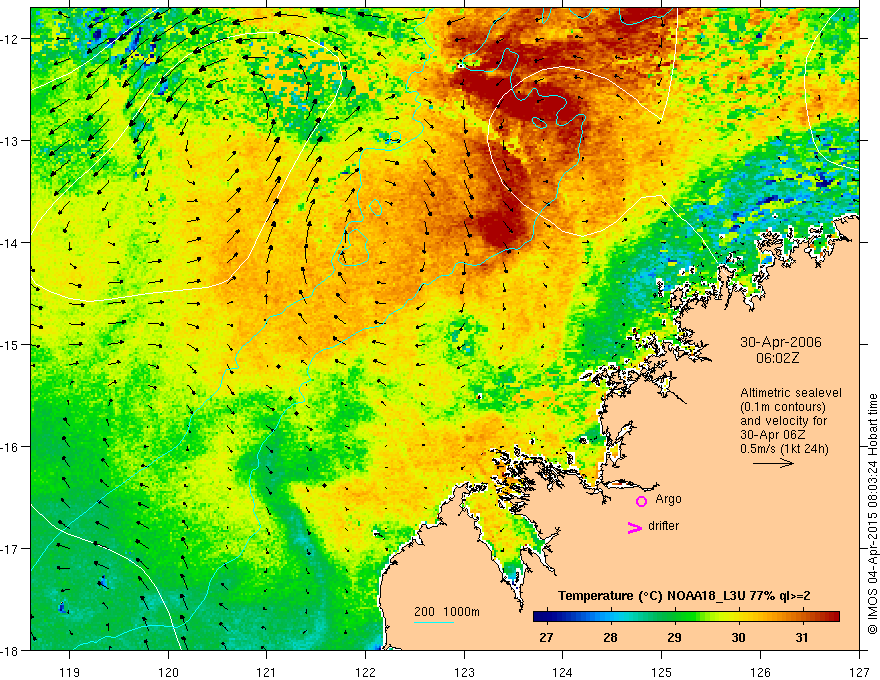
Task: Click the 'and velocity for' caption line
Action: [x=783, y=421]
